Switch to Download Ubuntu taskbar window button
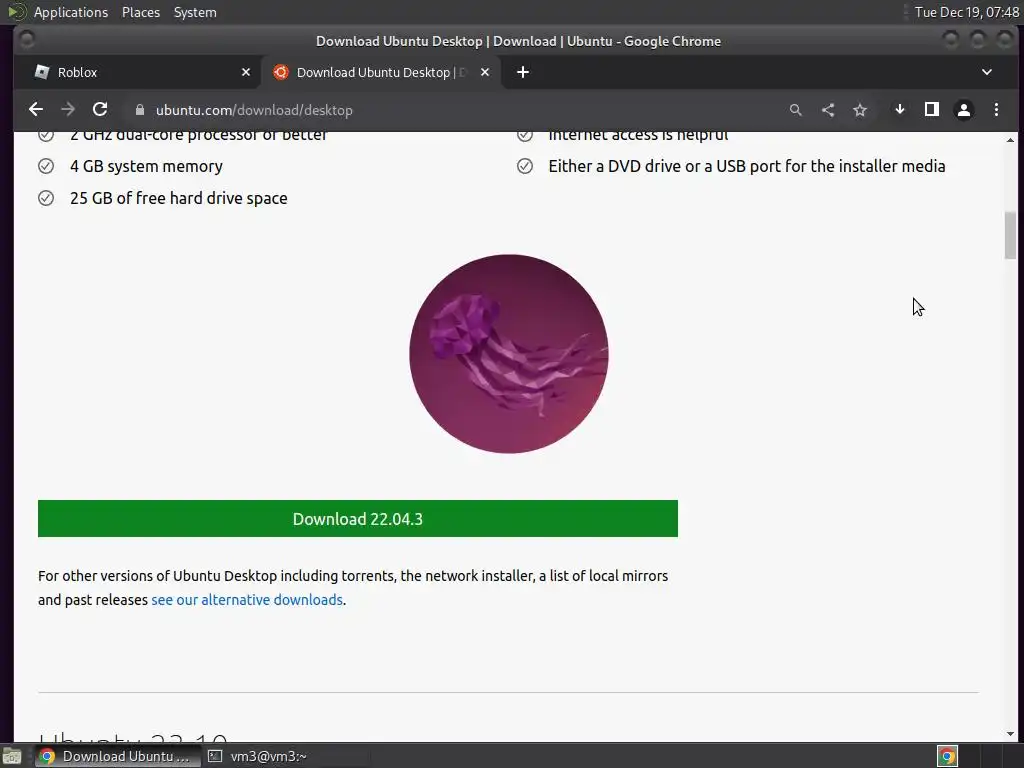The height and width of the screenshot is (768, 1024). point(118,756)
